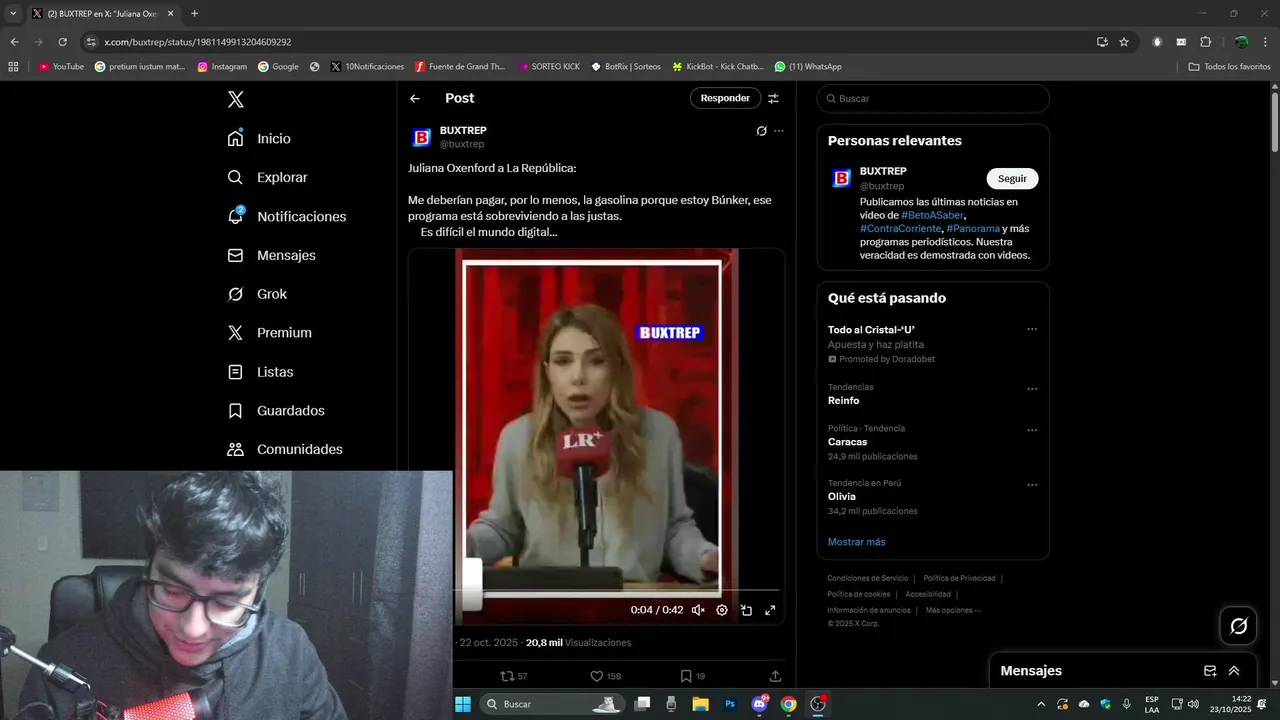Open options for Todo al Cristal-'U' promo
Image resolution: width=1280 pixels, height=720 pixels.
coord(1032,329)
